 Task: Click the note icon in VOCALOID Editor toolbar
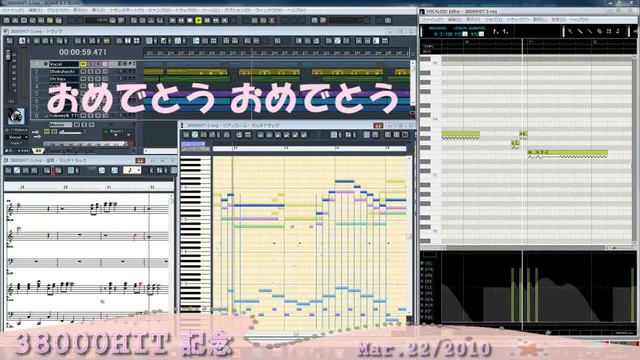pyautogui.click(x=618, y=31)
